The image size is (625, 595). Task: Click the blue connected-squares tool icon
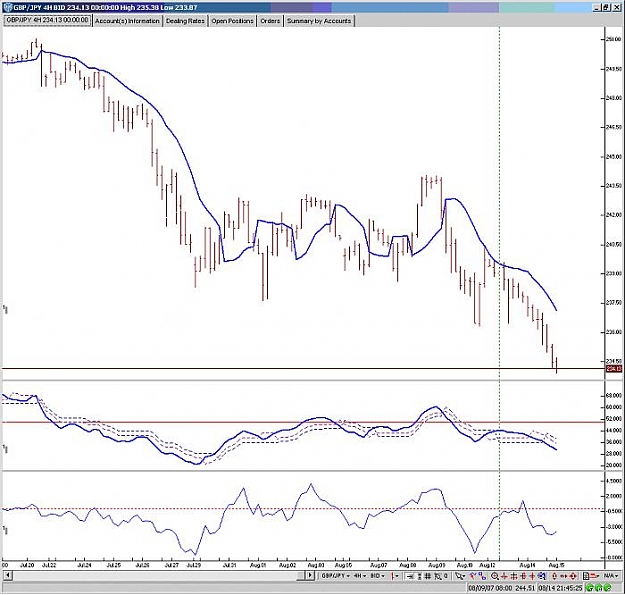[482, 576]
